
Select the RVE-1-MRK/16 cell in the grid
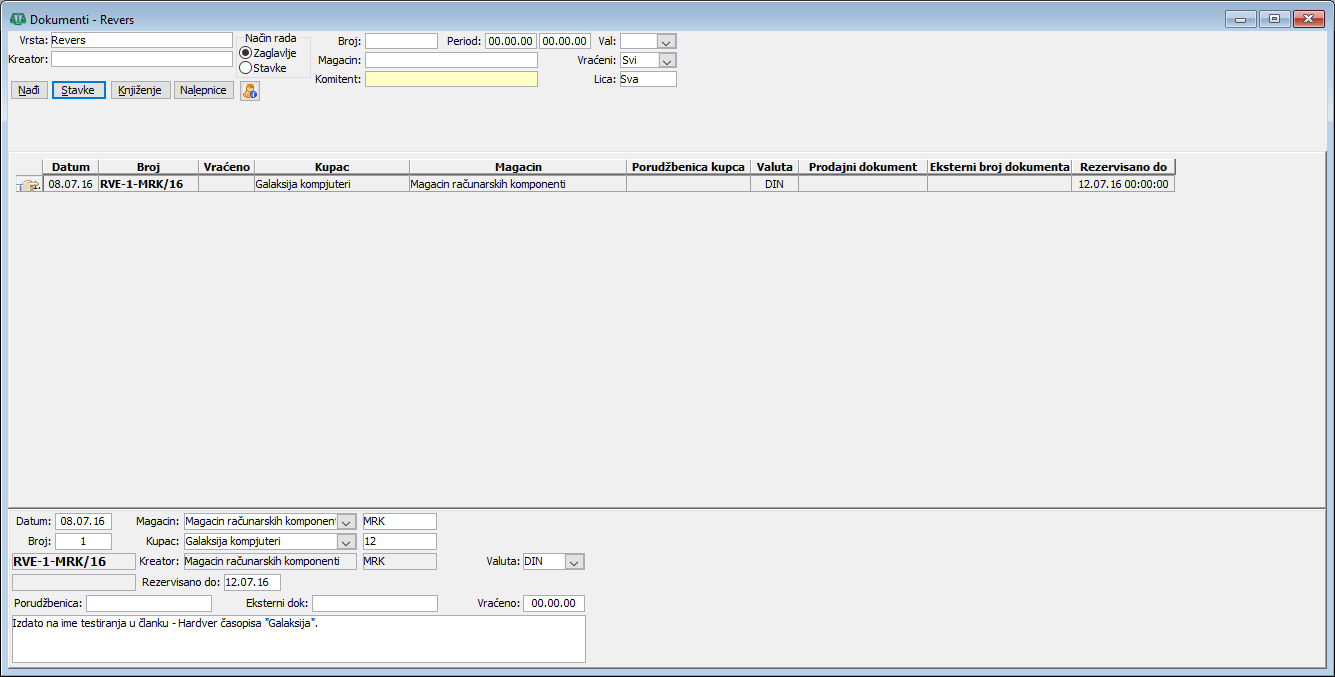(147, 185)
